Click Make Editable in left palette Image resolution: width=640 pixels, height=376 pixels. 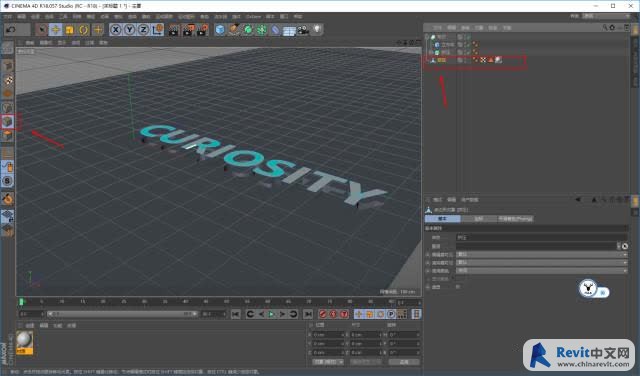tap(7, 48)
